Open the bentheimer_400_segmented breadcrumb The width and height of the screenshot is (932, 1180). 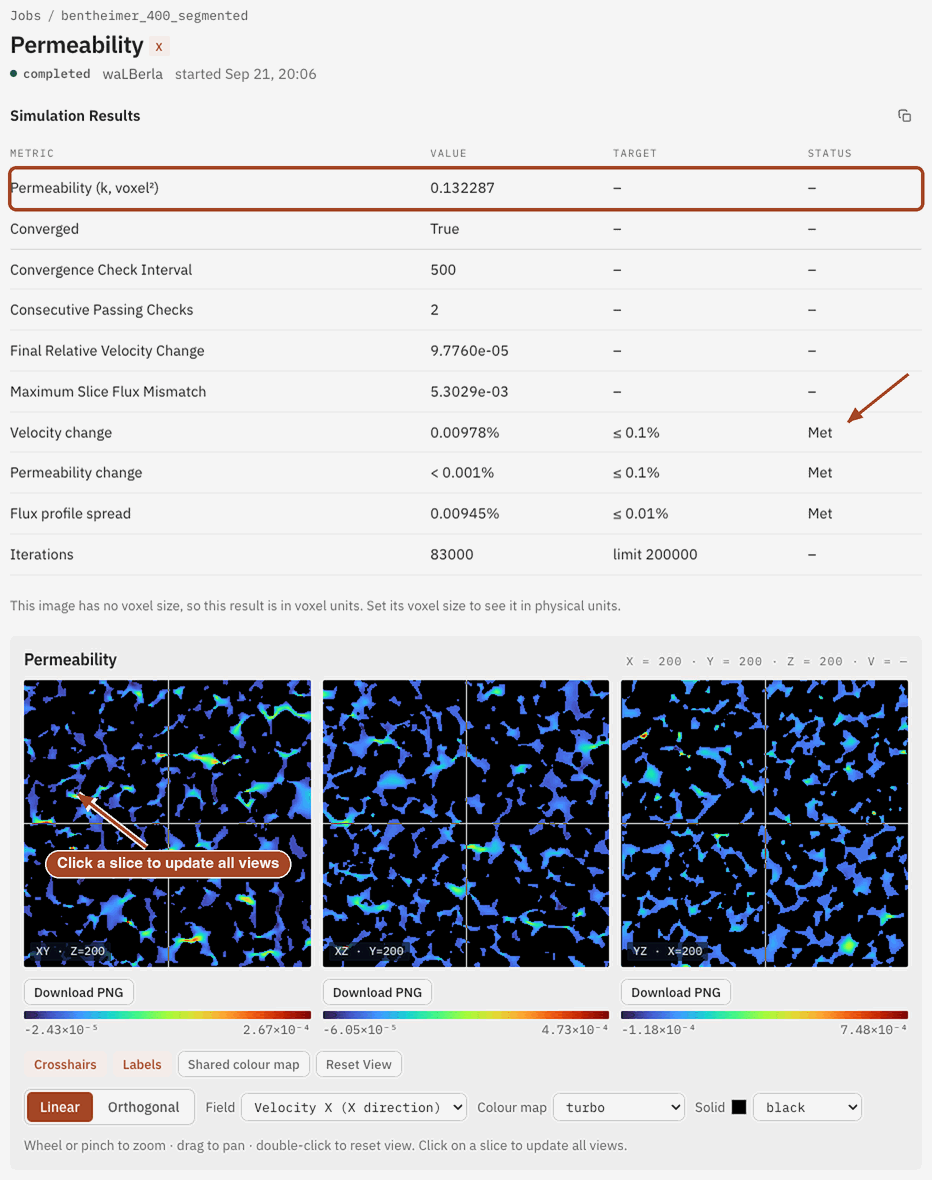pyautogui.click(x=154, y=16)
